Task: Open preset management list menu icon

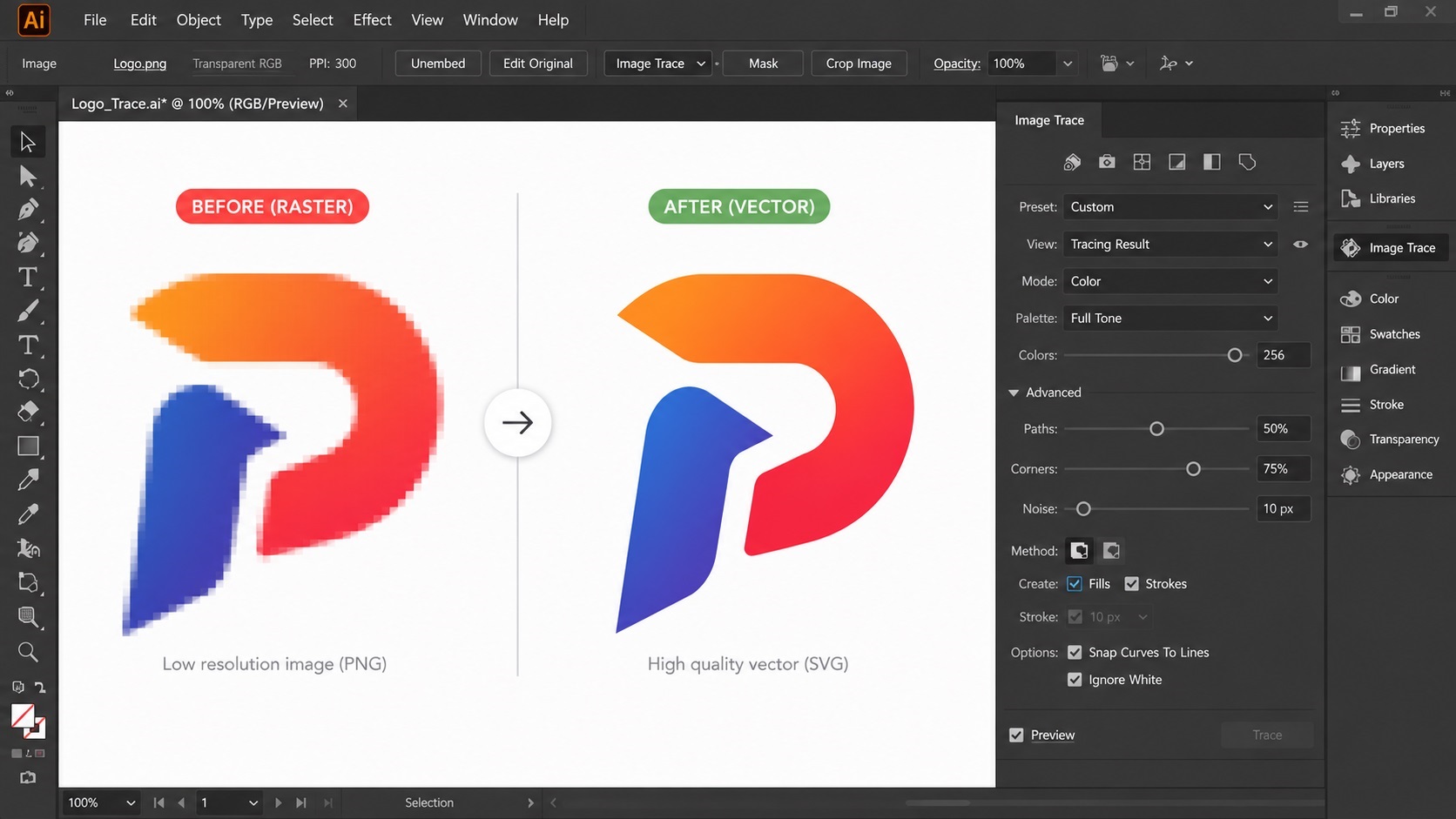Action: pos(1301,207)
